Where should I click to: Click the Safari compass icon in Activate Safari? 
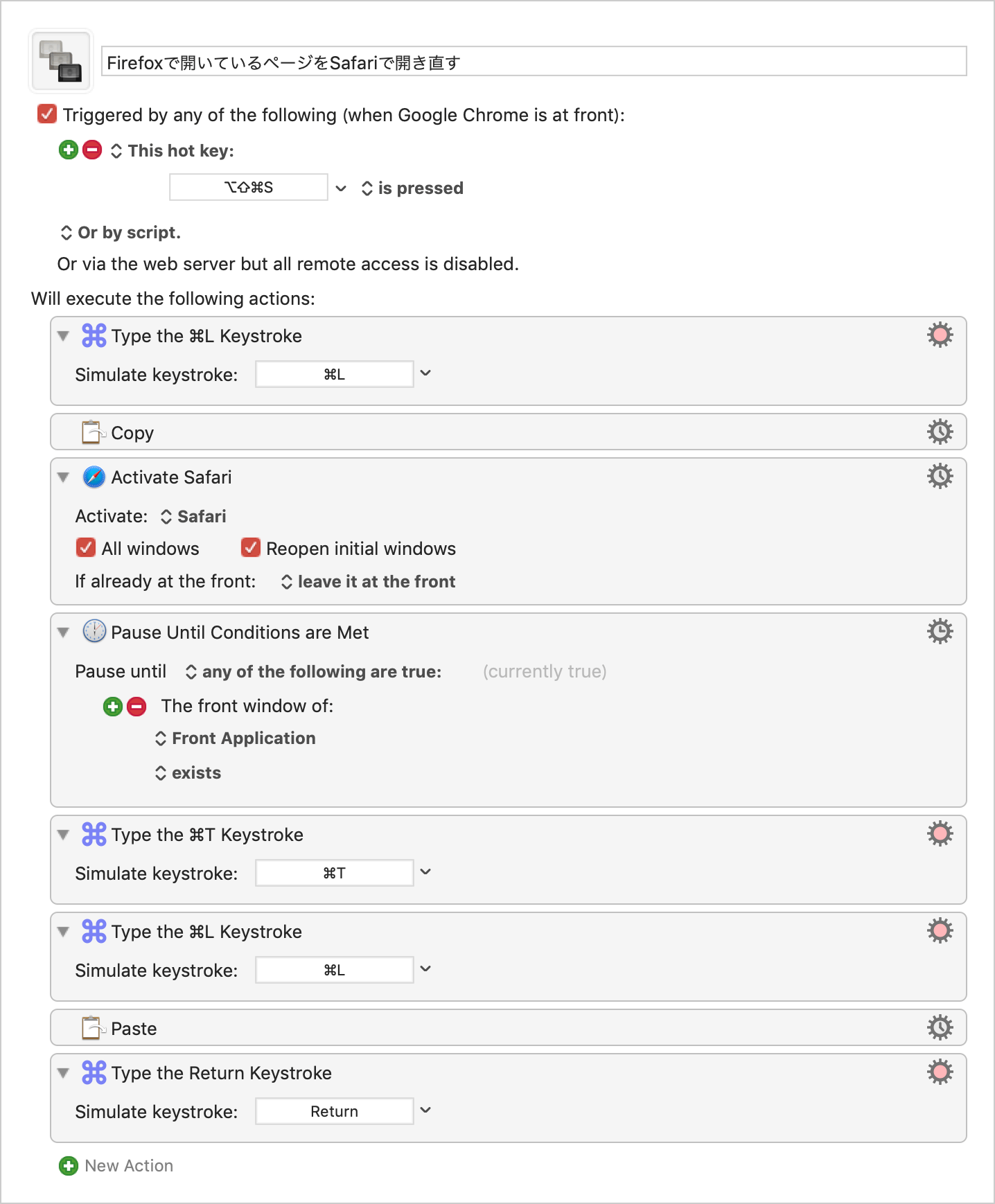tap(94, 477)
